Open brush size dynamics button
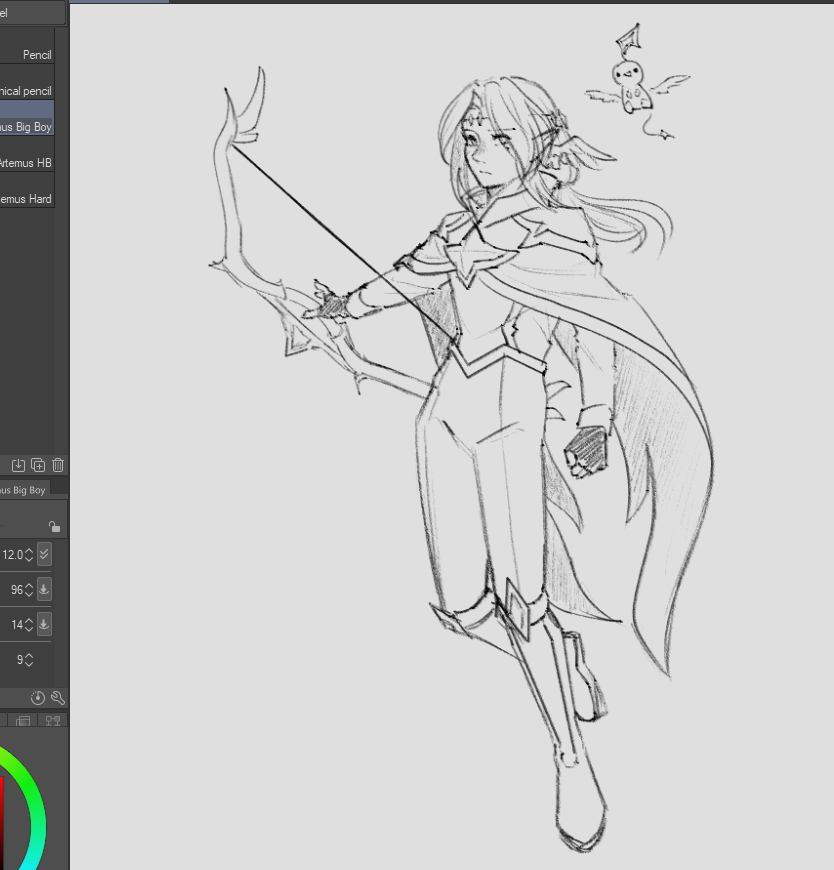The image size is (834, 870). (x=44, y=555)
